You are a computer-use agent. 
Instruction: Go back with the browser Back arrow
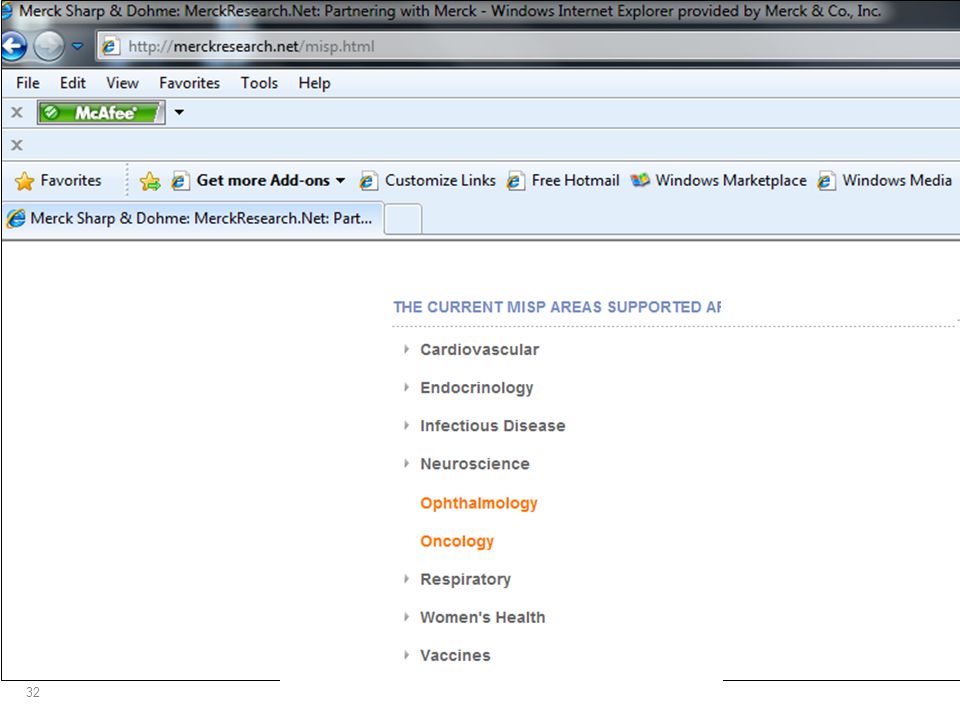pyautogui.click(x=13, y=46)
